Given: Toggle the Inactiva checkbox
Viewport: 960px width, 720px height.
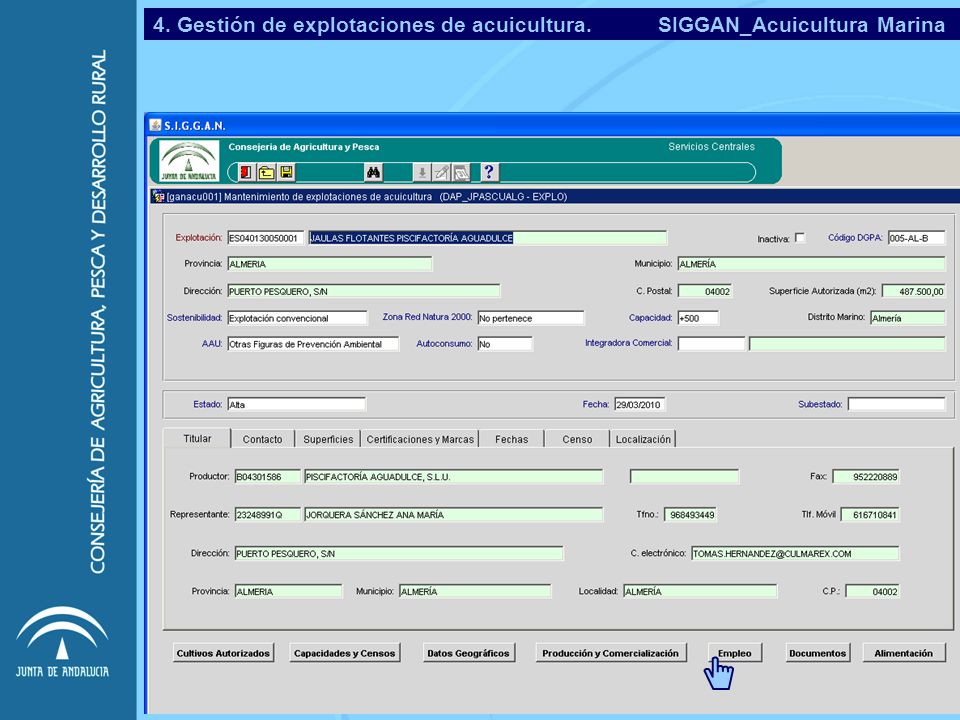Looking at the screenshot, I should [800, 238].
